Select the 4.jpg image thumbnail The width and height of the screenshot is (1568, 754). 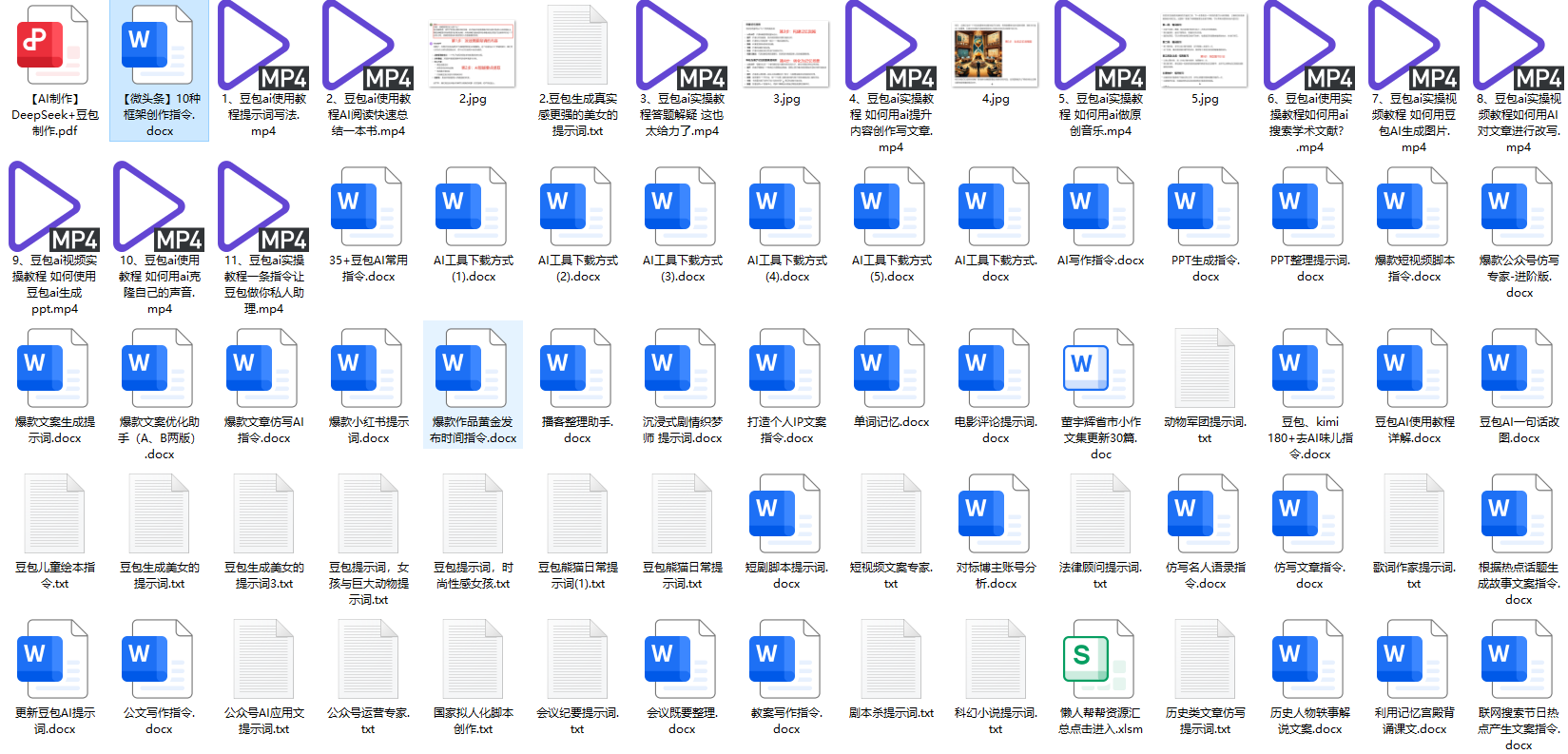996,46
